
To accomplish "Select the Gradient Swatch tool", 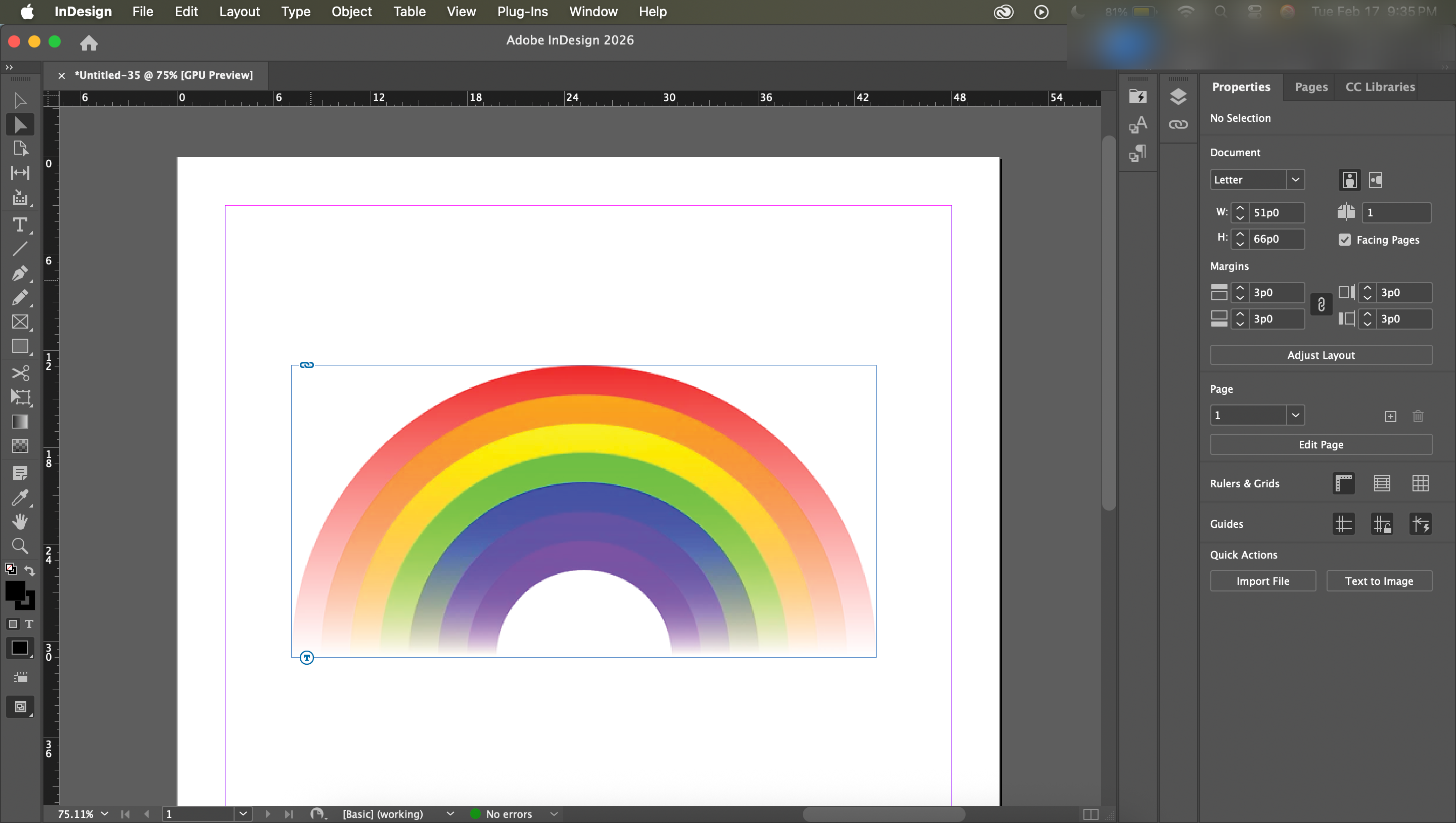I will (x=20, y=422).
